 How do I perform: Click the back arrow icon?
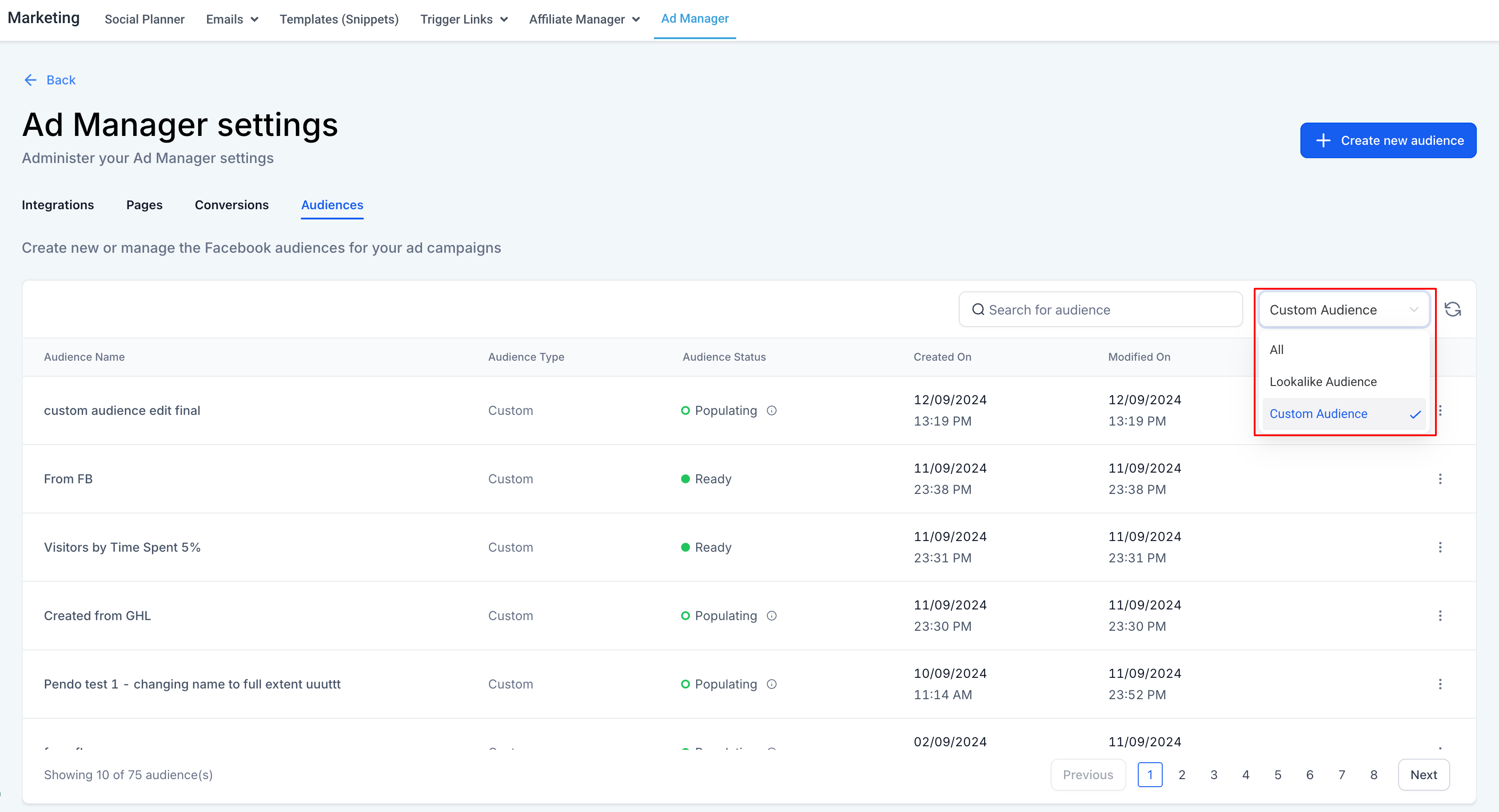coord(30,80)
